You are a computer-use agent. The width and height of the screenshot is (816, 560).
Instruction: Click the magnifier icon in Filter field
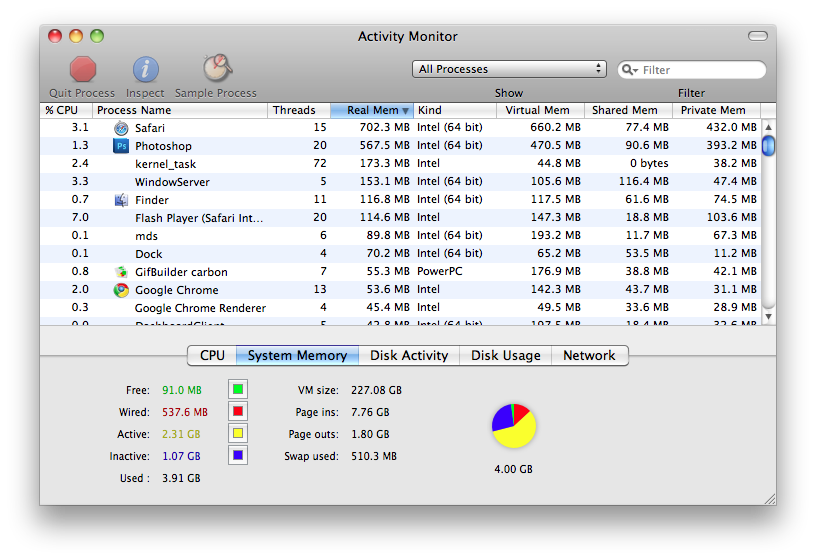[629, 70]
